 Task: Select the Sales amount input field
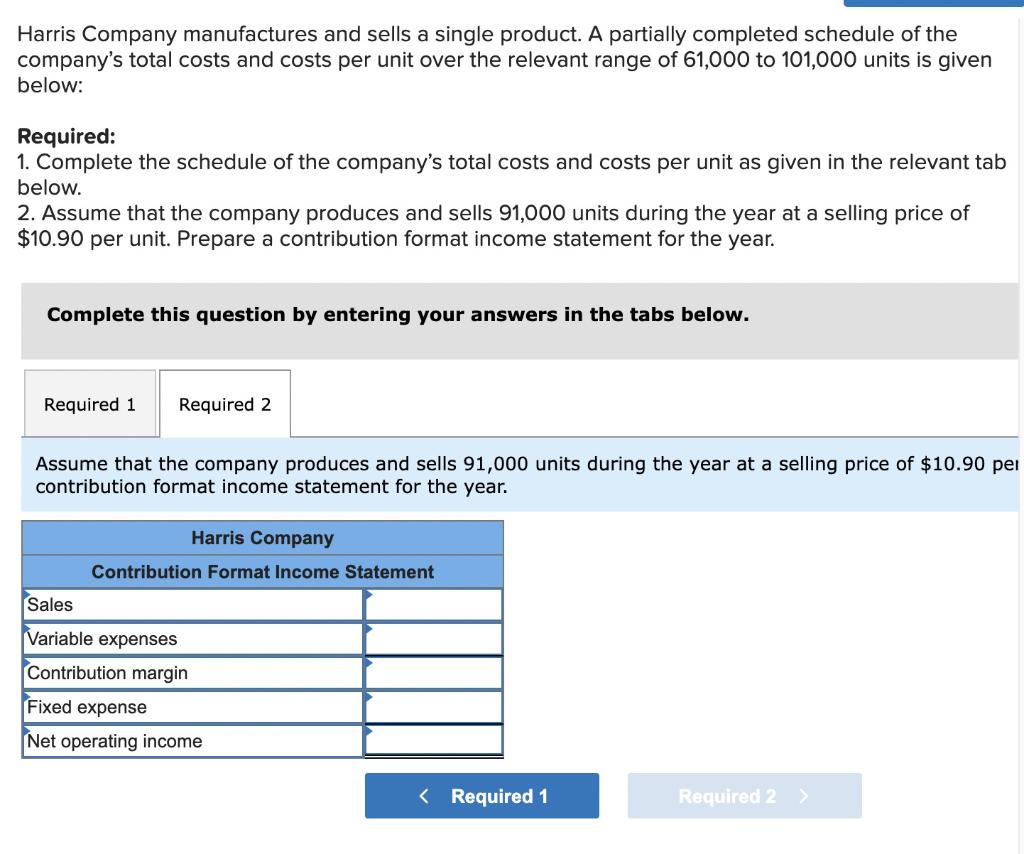pyautogui.click(x=435, y=604)
